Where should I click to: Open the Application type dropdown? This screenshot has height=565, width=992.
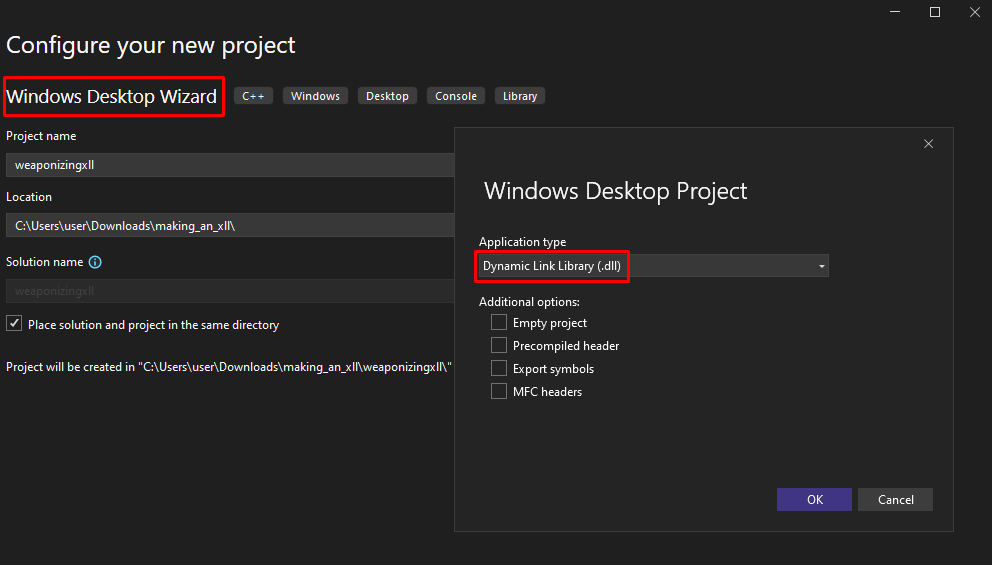pos(653,266)
